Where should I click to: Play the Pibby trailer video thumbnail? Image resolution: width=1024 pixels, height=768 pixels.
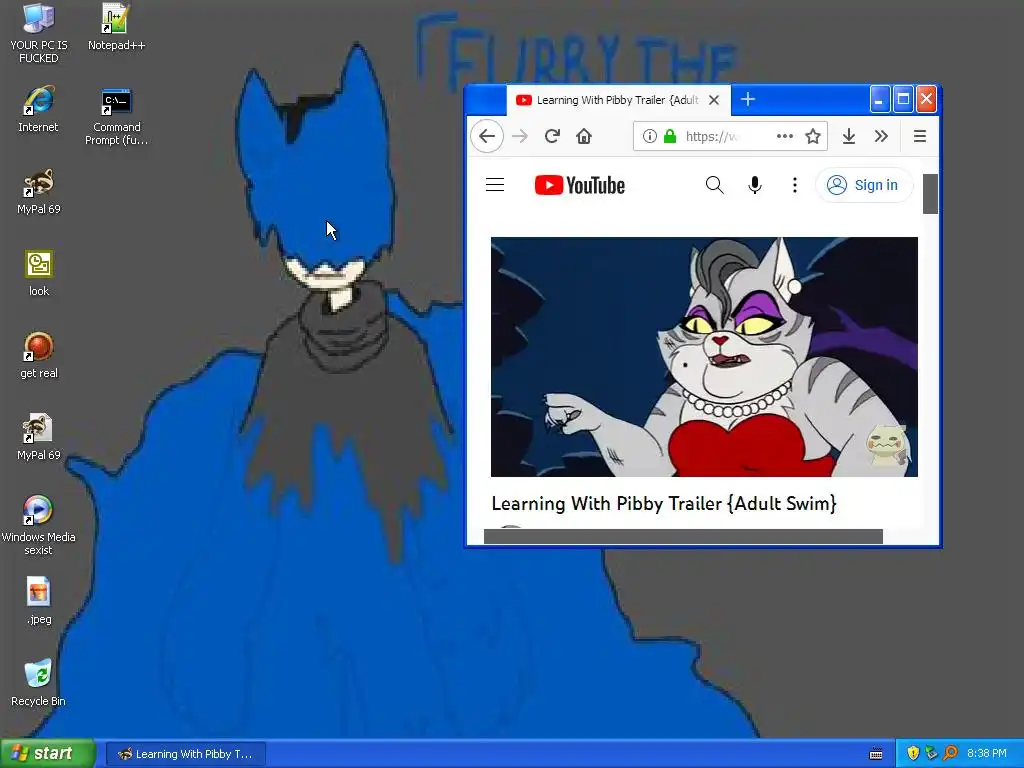click(x=704, y=357)
